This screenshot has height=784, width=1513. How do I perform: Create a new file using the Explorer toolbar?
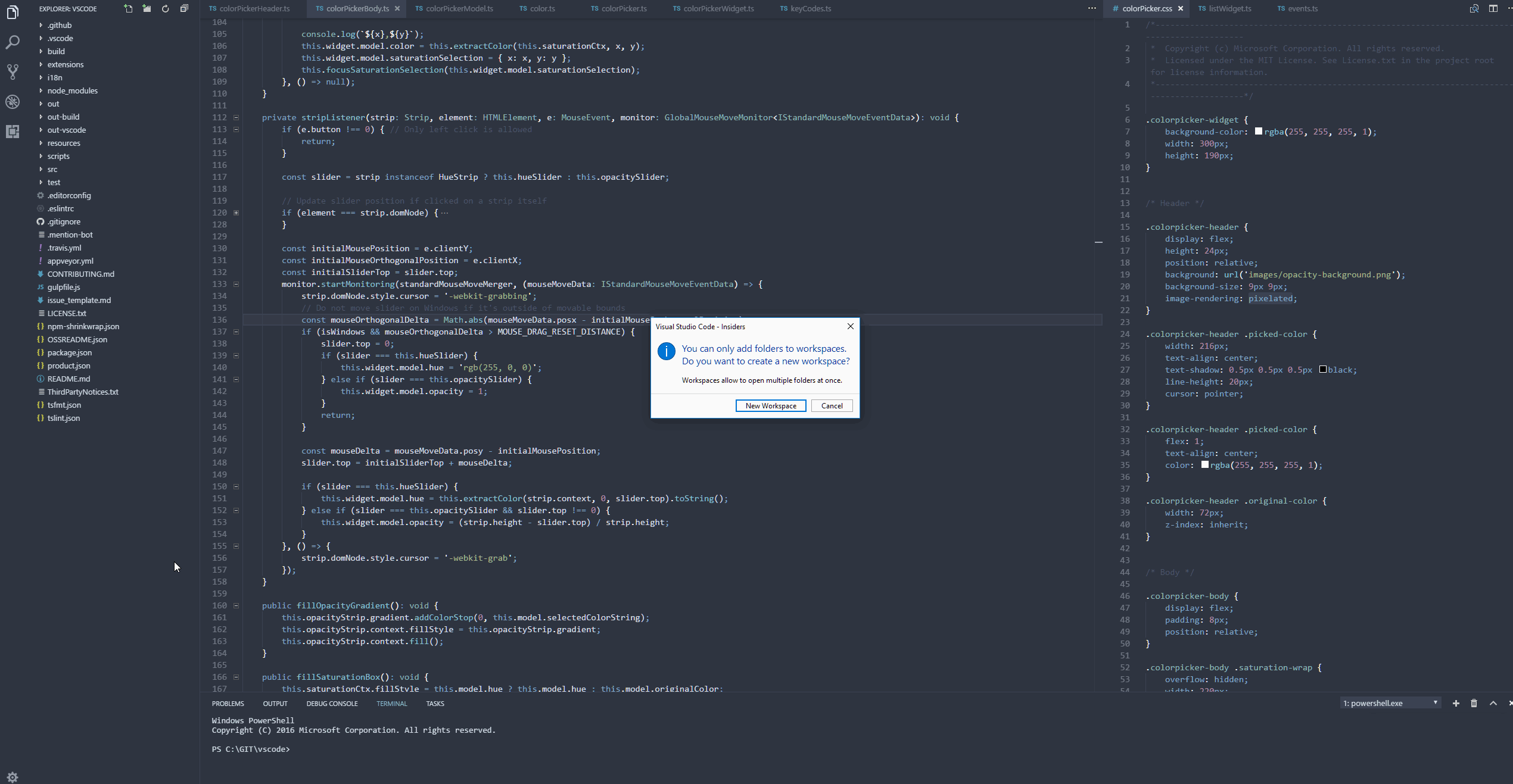[x=127, y=9]
